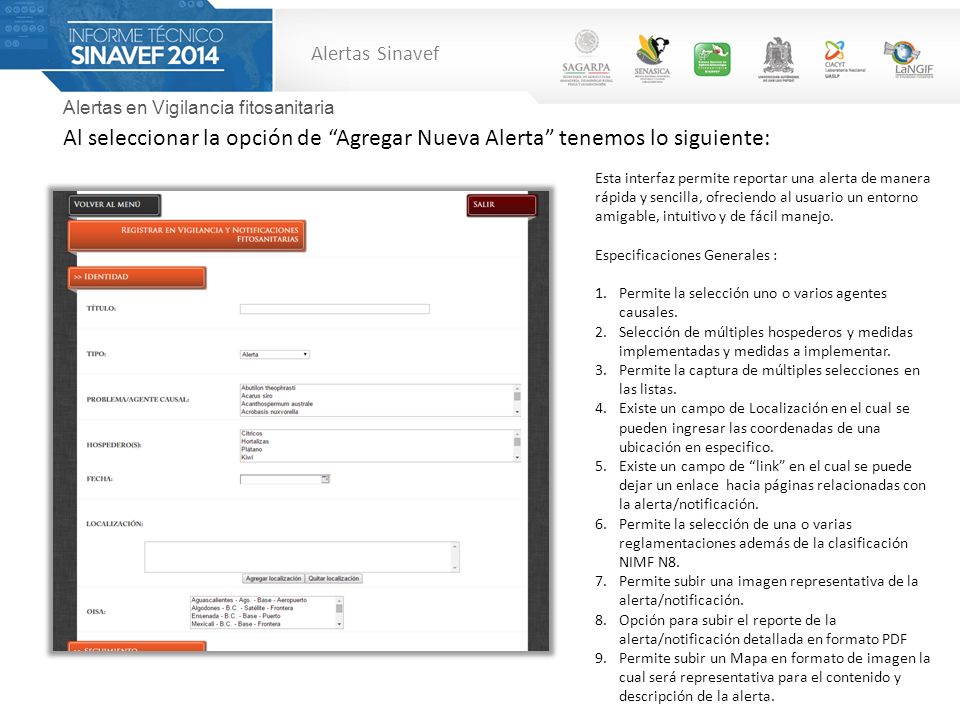Screen dimensions: 960x720
Task: Select Acrobasis nuxvorella in the list
Action: [269, 412]
